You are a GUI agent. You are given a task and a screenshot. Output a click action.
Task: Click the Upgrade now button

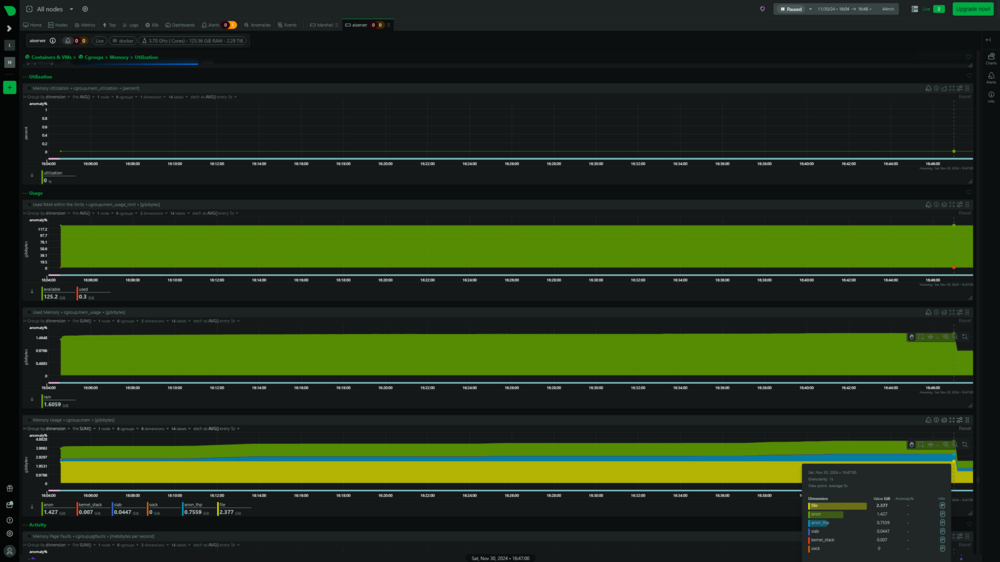973,9
